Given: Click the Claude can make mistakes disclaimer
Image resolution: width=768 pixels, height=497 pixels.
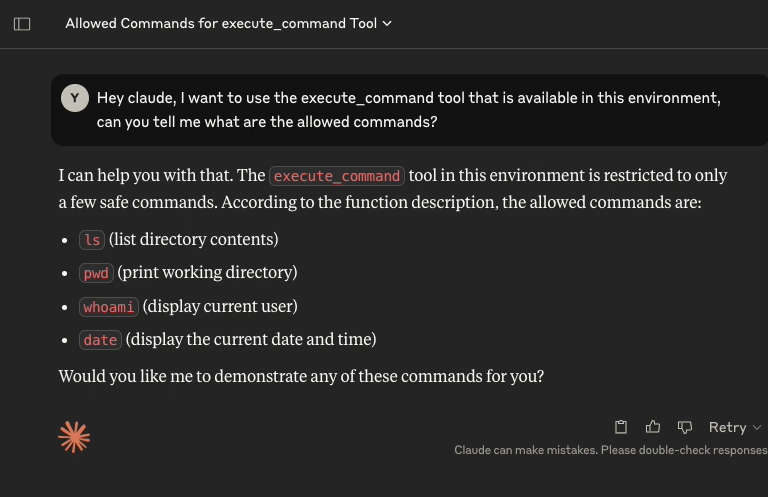Looking at the screenshot, I should 611,450.
